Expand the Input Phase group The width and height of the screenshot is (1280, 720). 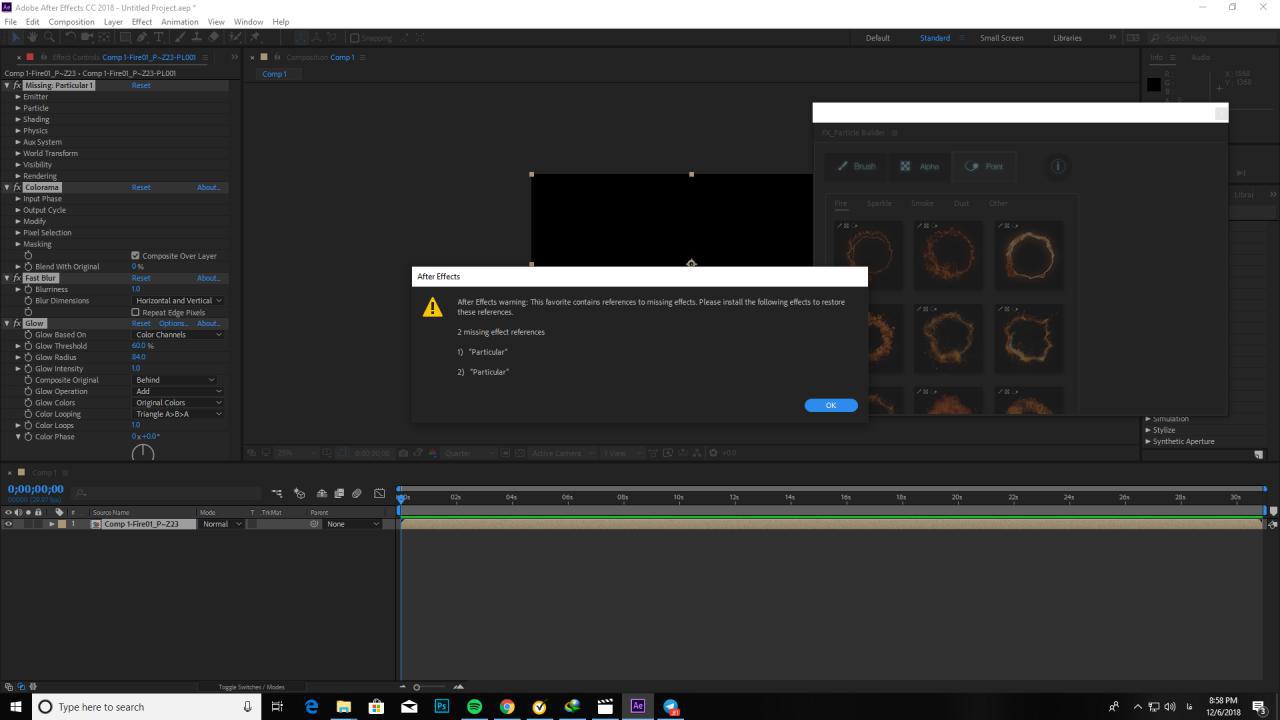(x=18, y=199)
